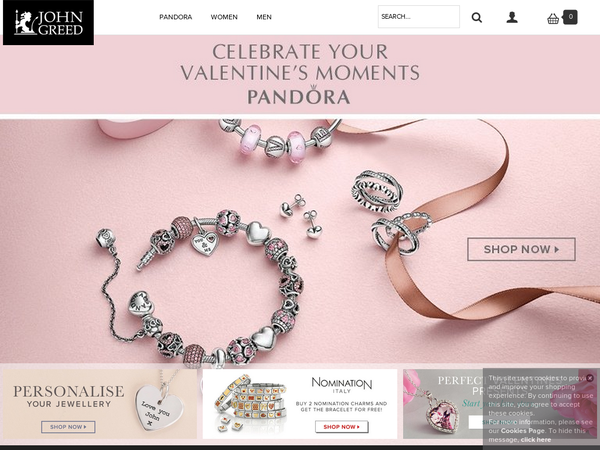Image resolution: width=600 pixels, height=450 pixels.
Task: Open the shopping basket icon
Action: [x=553, y=18]
